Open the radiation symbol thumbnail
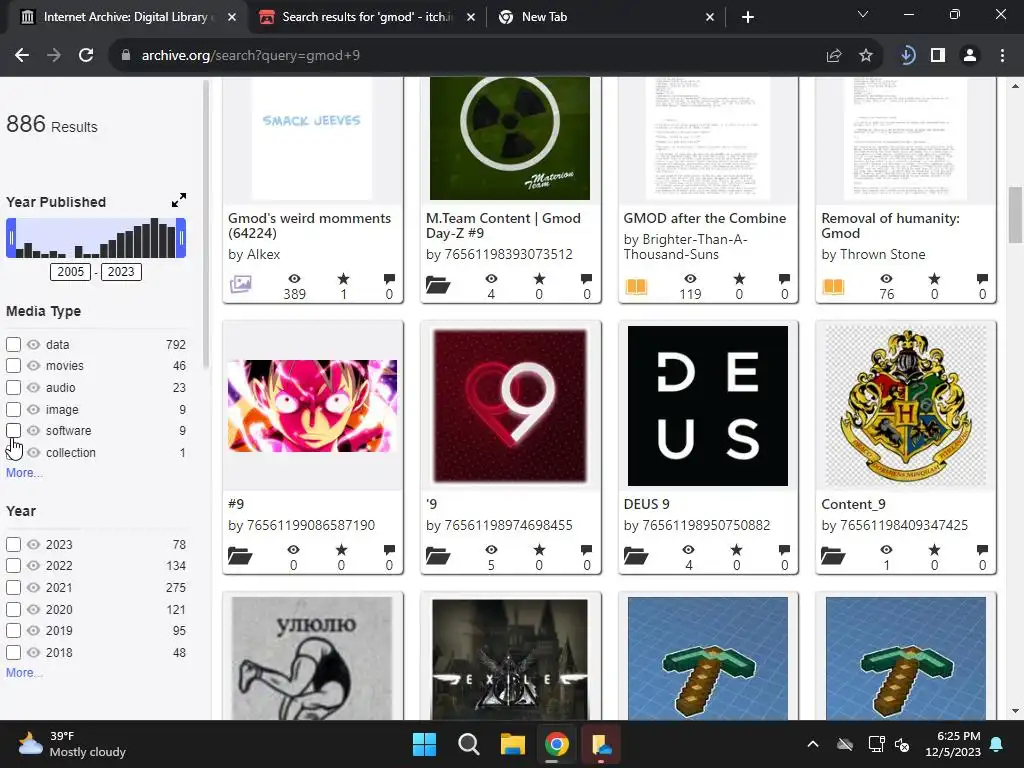The image size is (1024, 768). [x=509, y=138]
